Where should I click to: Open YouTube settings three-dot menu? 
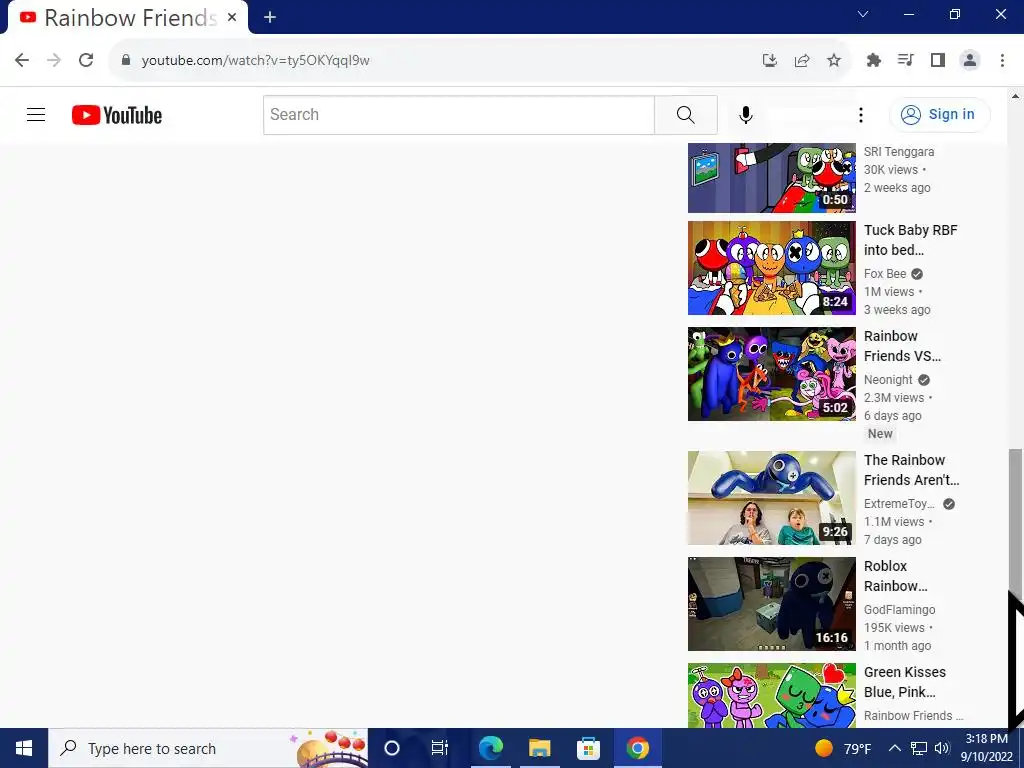pyautogui.click(x=861, y=115)
